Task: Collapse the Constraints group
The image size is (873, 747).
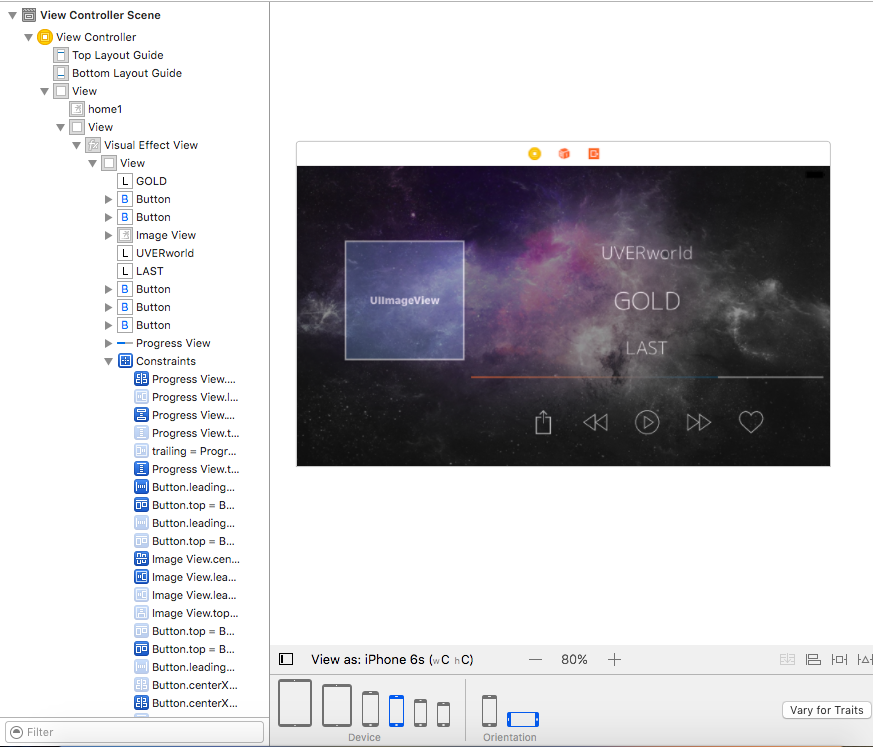Action: click(x=109, y=361)
